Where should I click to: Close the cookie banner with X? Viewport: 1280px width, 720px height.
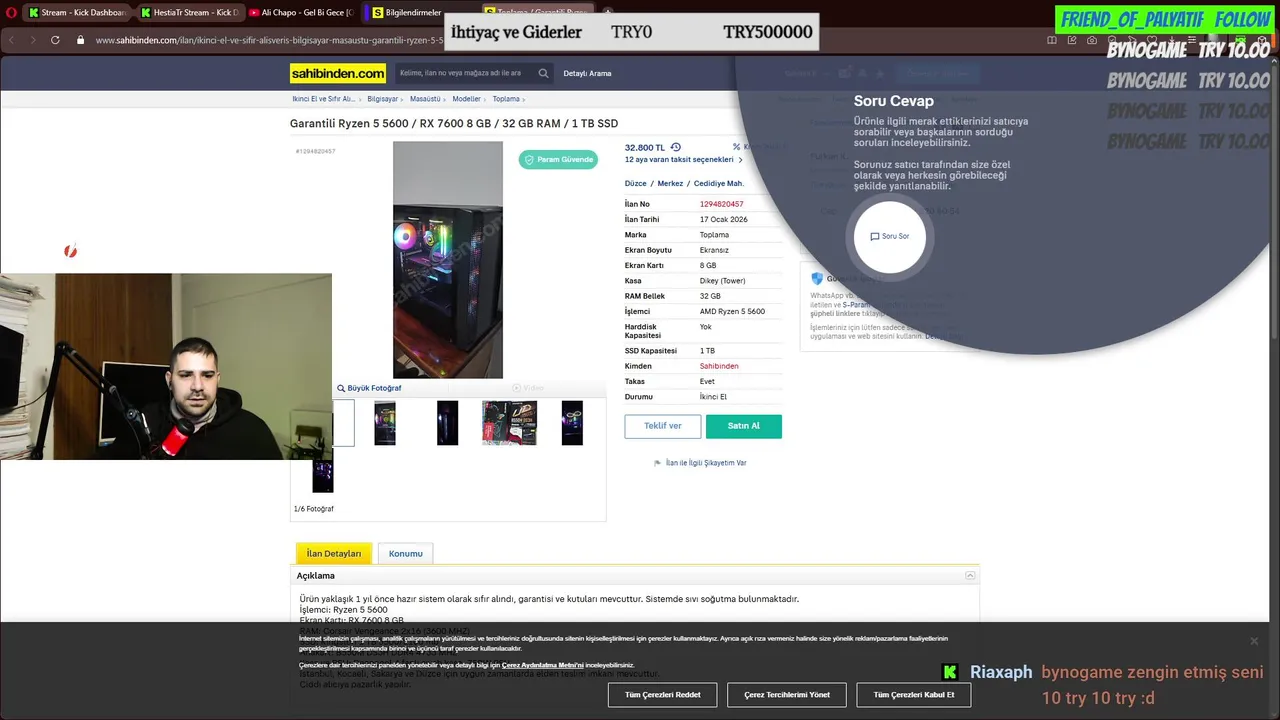[x=1254, y=641]
